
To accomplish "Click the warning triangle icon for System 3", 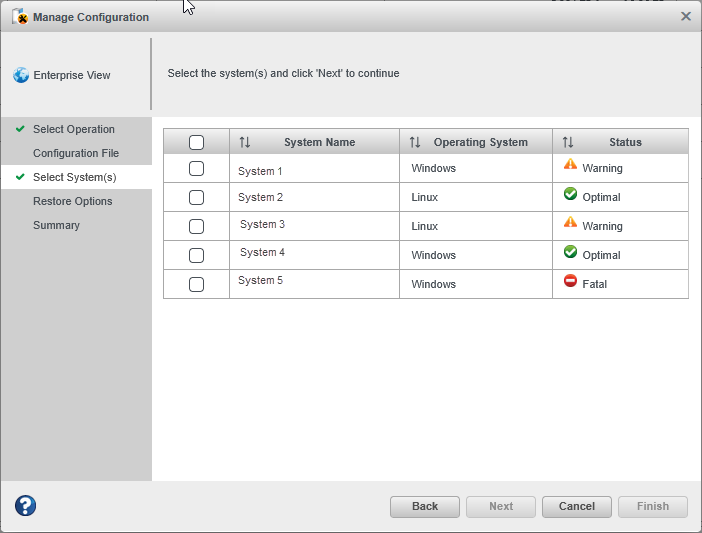I will click(x=570, y=223).
